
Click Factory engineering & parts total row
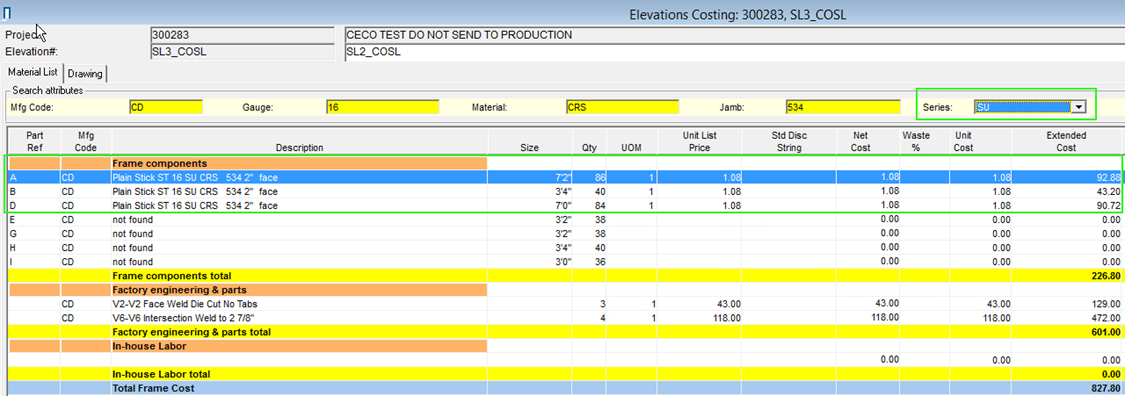pos(564,332)
